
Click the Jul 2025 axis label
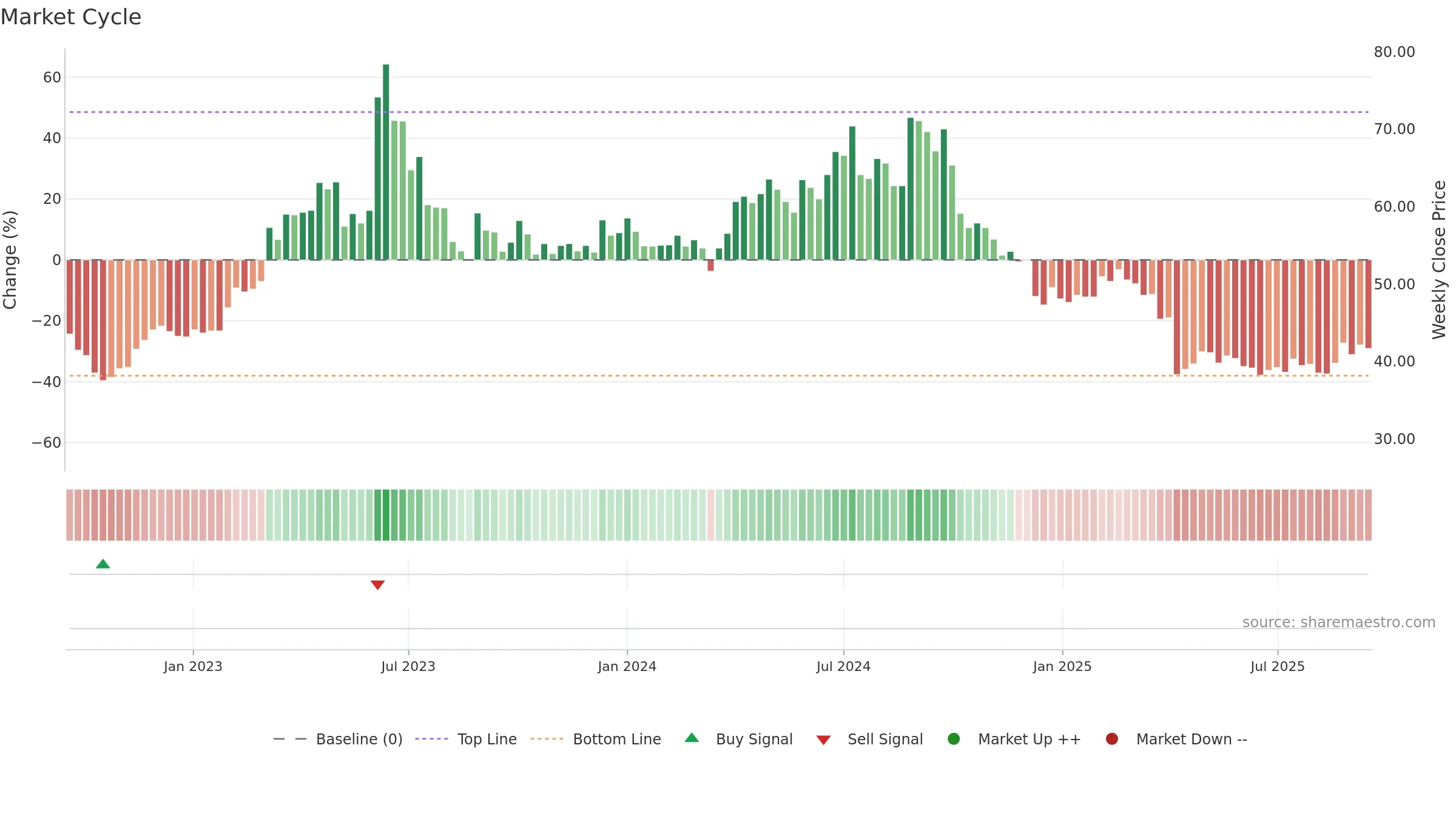point(1278,666)
